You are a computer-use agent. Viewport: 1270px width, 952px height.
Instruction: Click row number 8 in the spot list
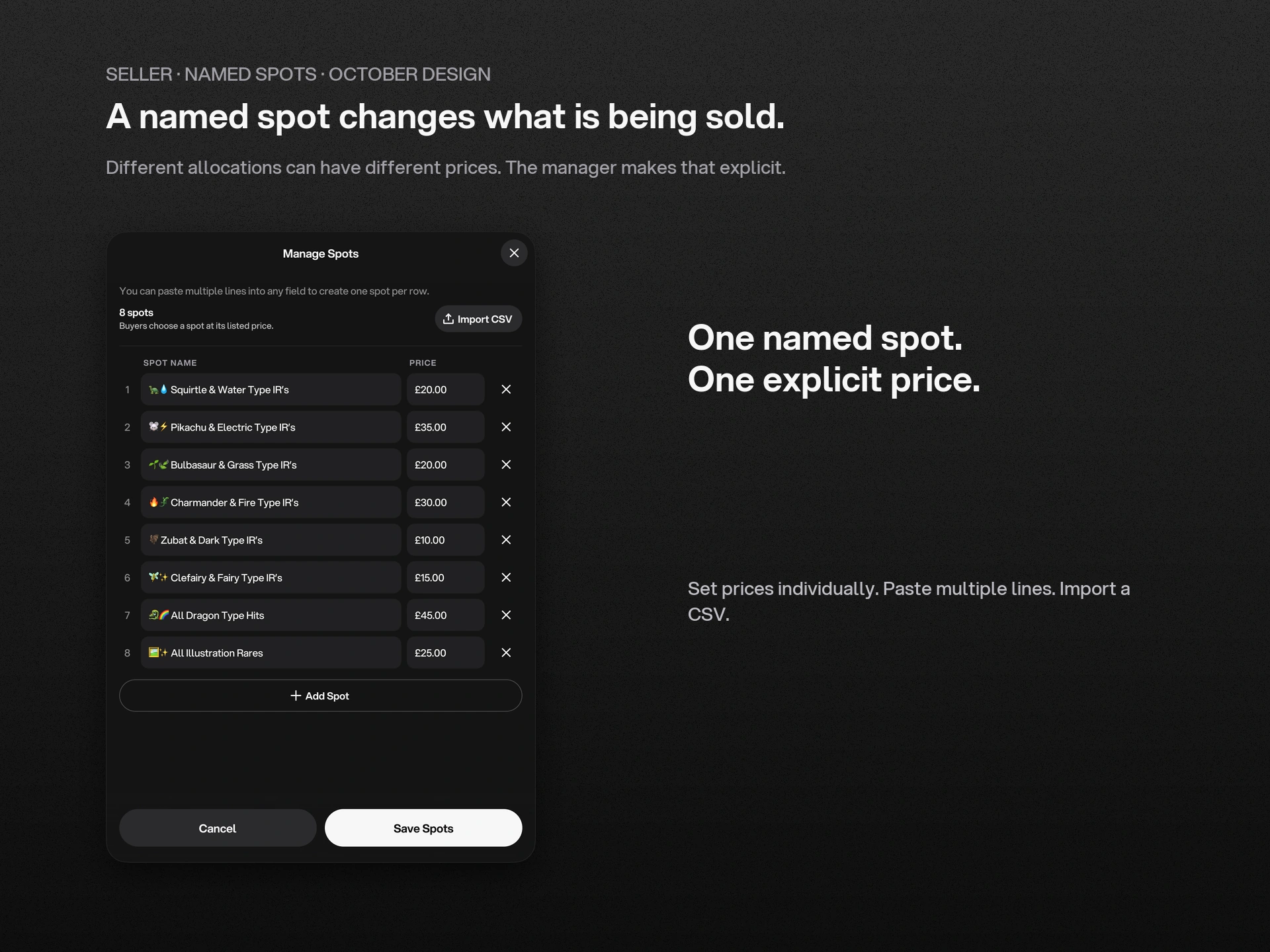tap(127, 653)
